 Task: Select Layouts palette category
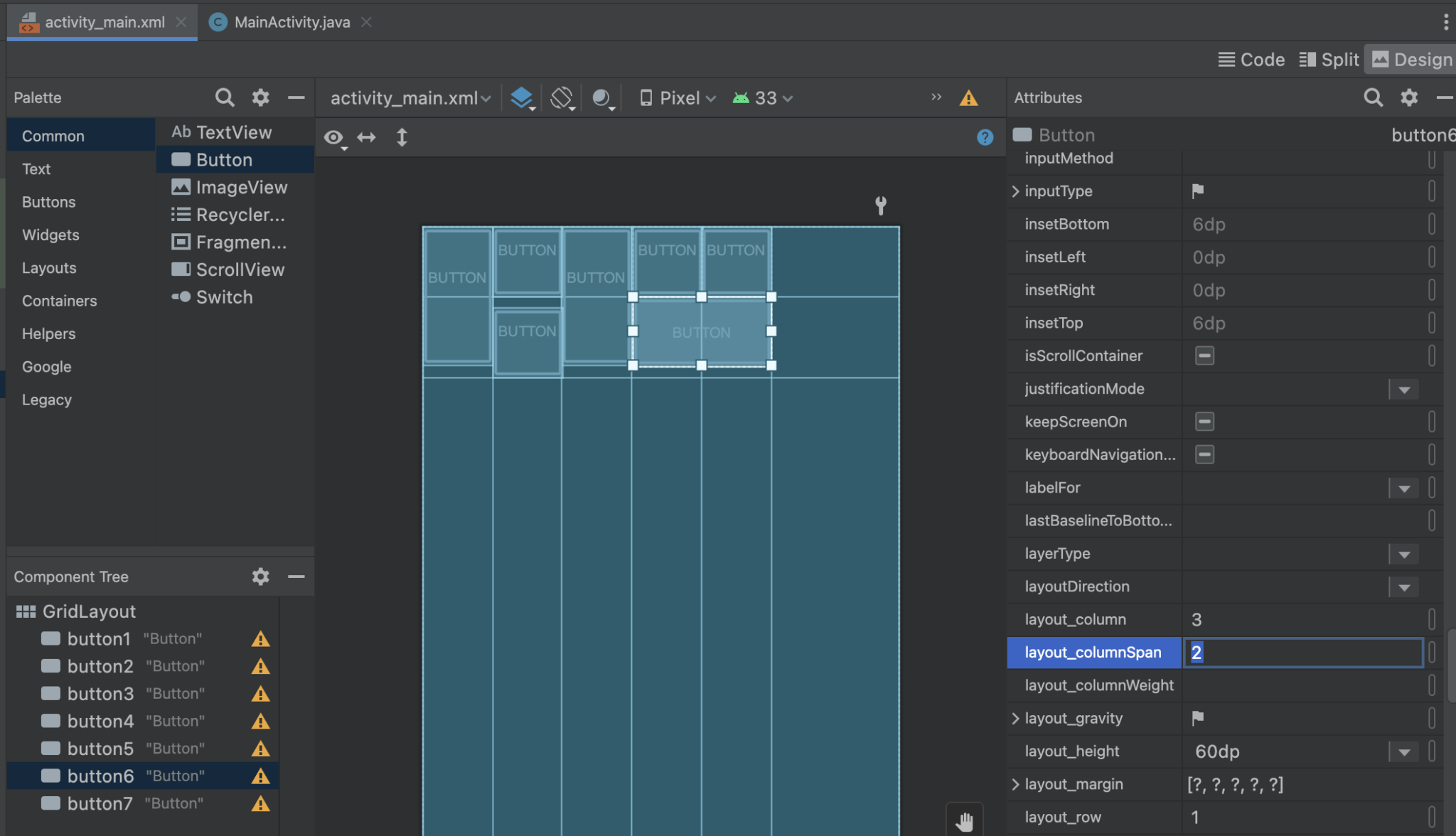[x=49, y=268]
